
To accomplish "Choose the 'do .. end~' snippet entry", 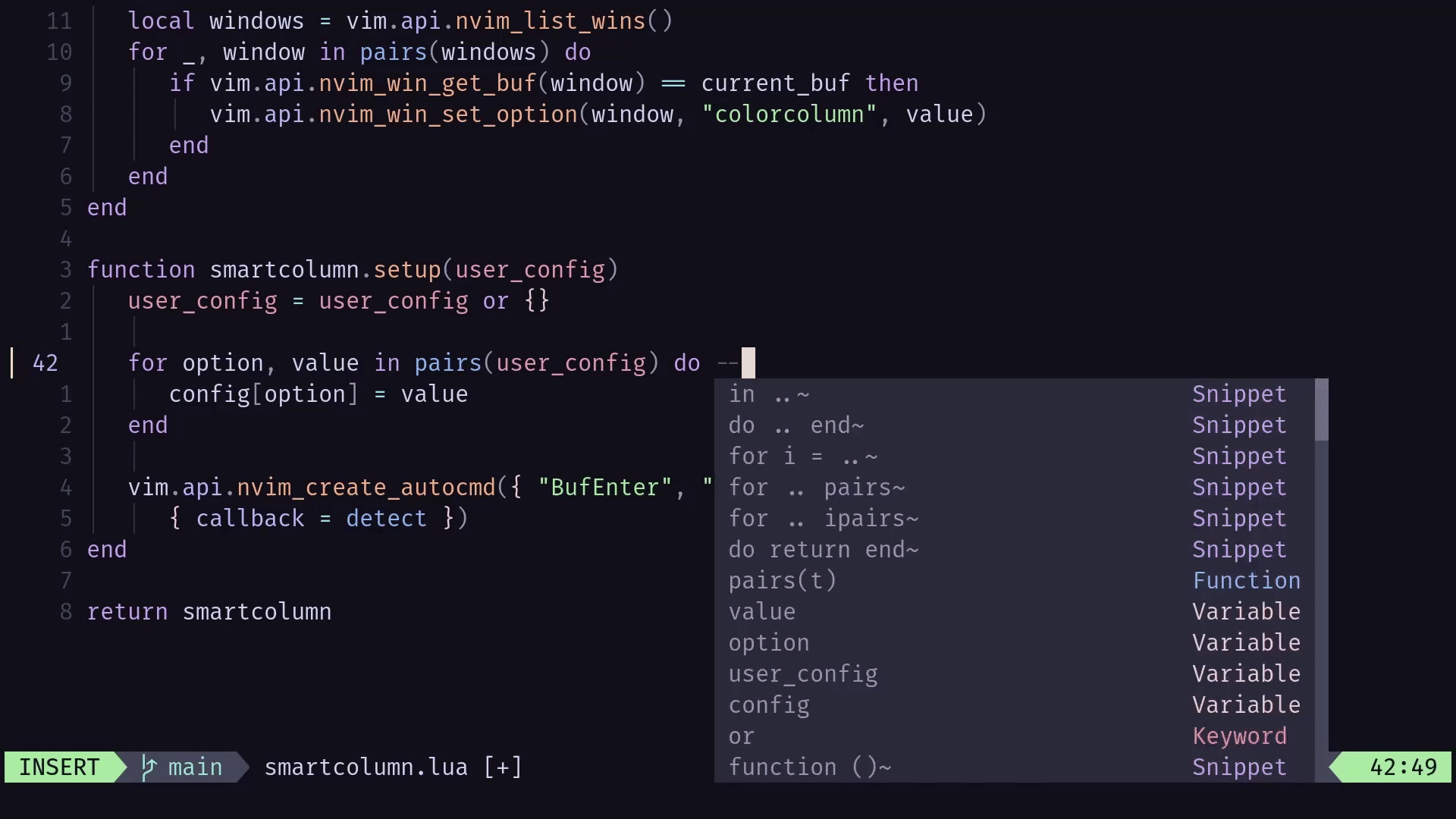I will [x=796, y=425].
